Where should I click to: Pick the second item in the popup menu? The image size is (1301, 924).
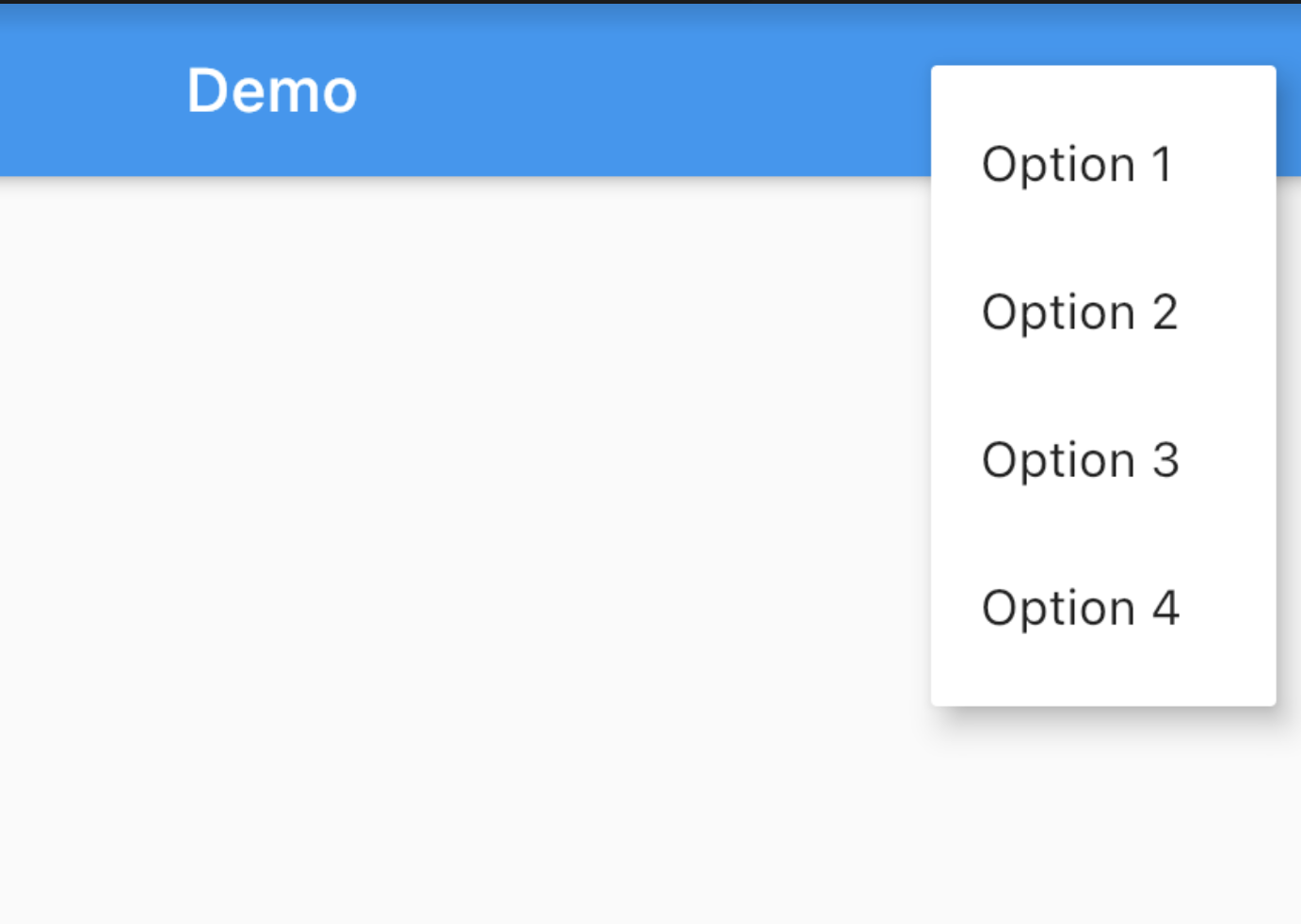pos(1080,311)
